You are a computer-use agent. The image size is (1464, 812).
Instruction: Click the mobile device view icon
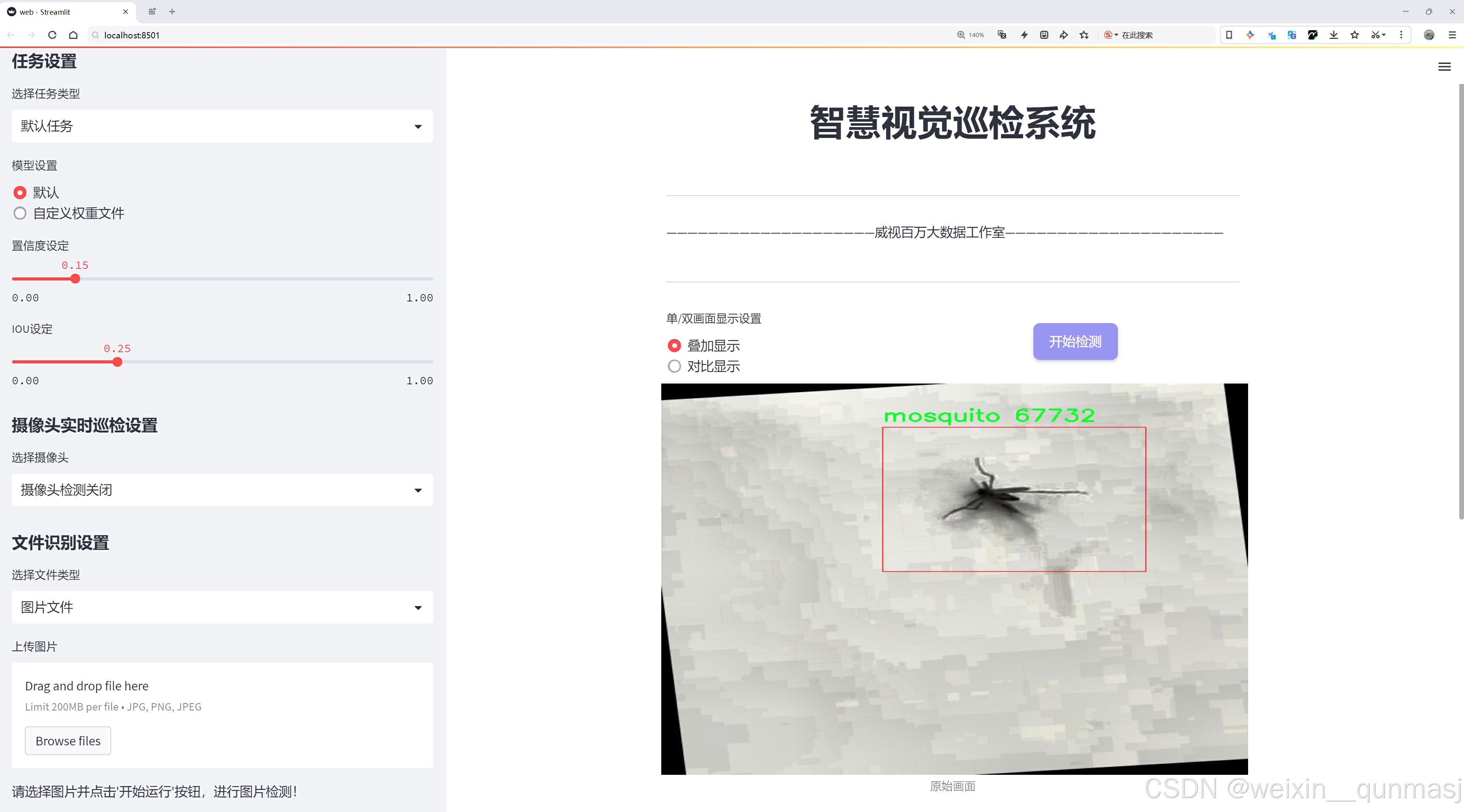click(1229, 35)
